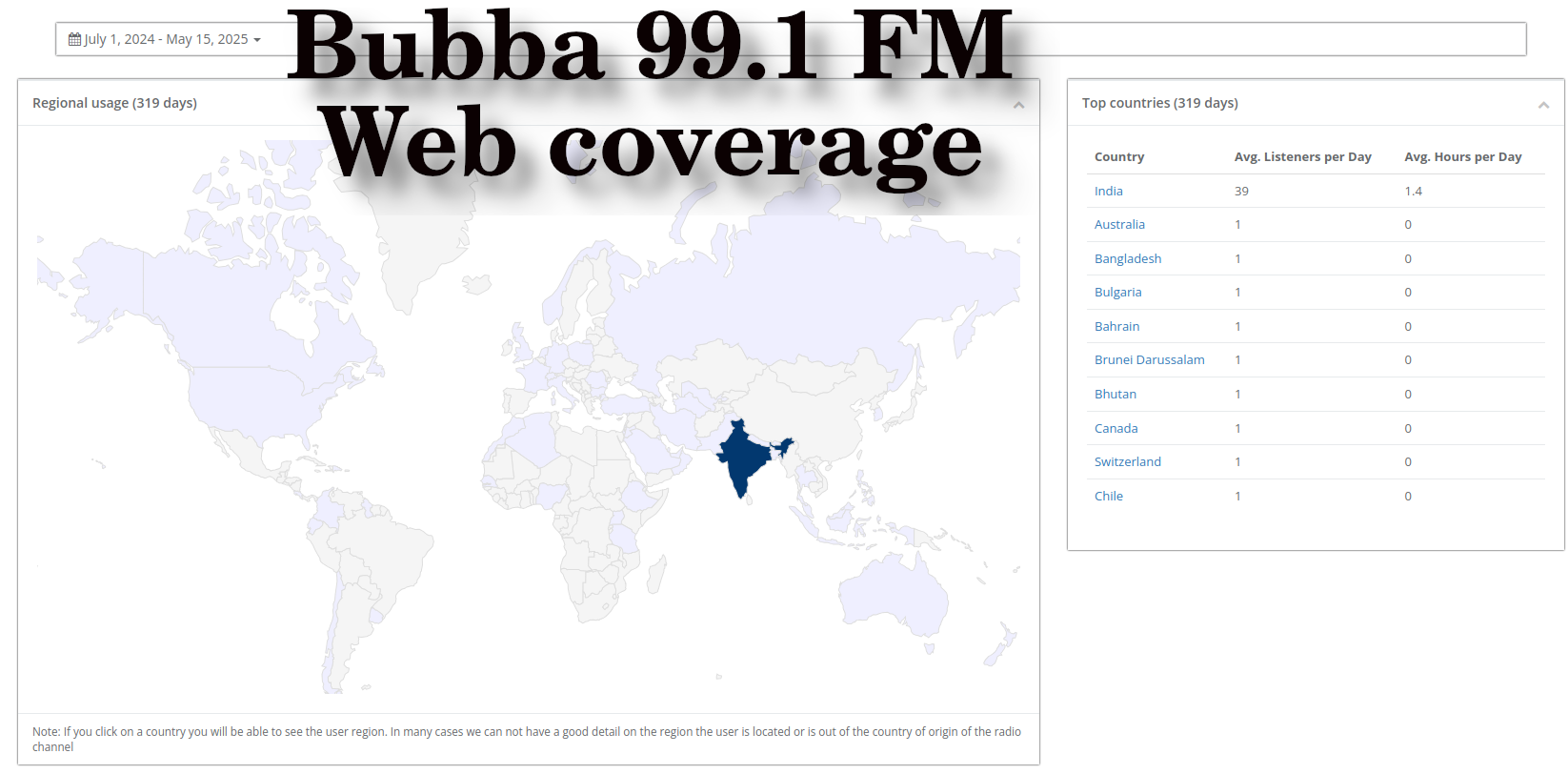Click the calendar icon in date selector

pyautogui.click(x=74, y=39)
